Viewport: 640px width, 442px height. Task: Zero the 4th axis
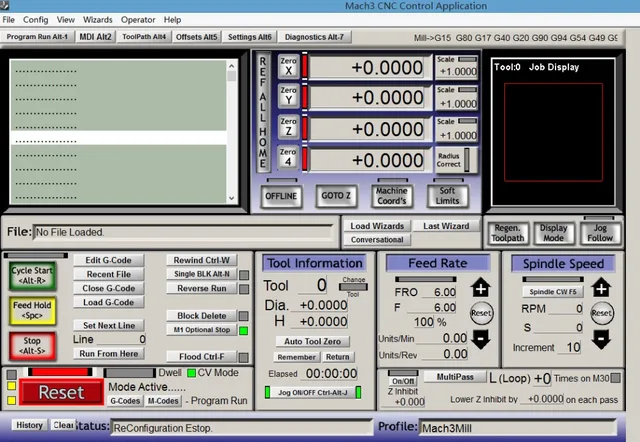(x=288, y=157)
